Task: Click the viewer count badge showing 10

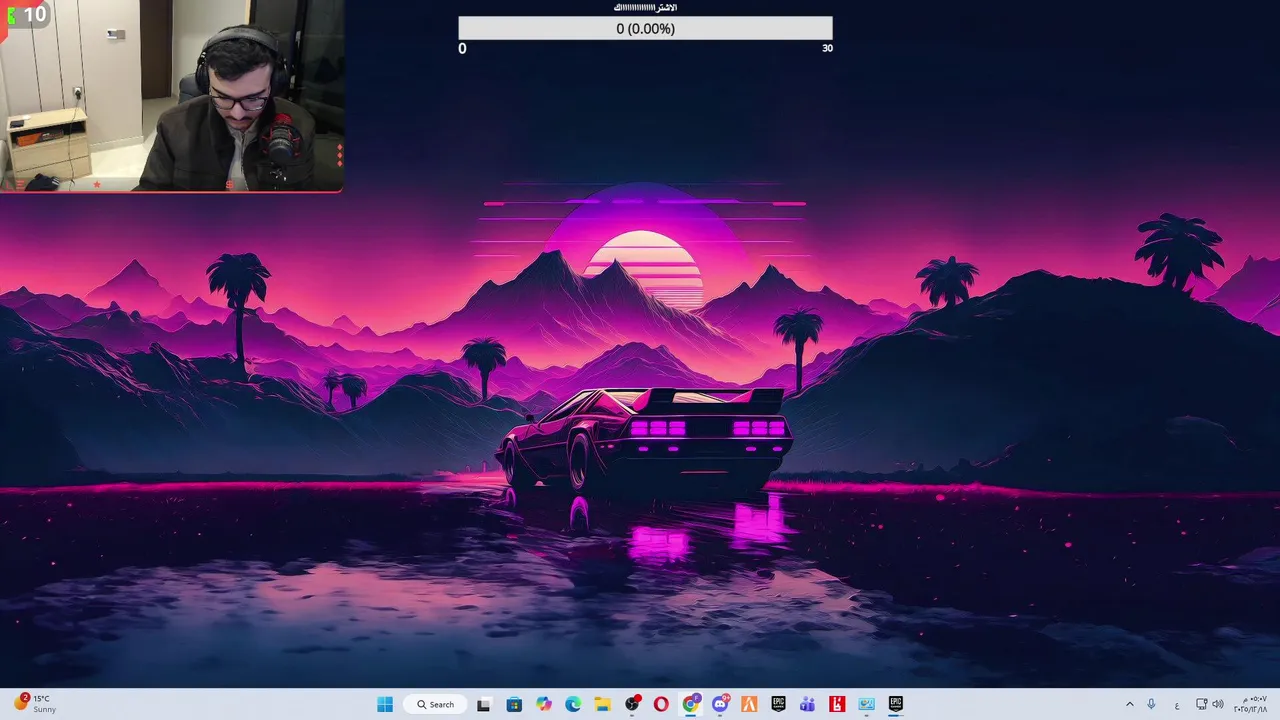Action: (x=27, y=14)
